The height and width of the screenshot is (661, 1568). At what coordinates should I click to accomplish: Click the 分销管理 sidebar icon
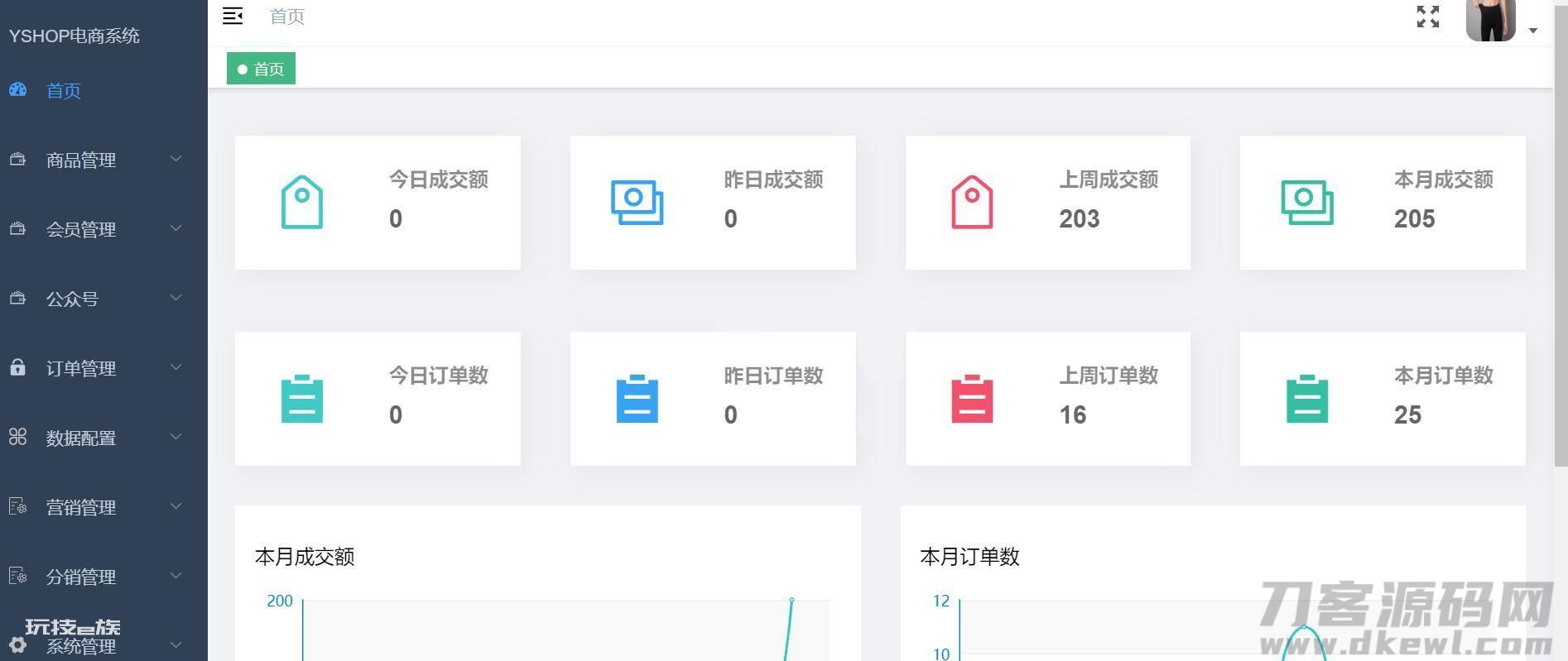tap(17, 576)
